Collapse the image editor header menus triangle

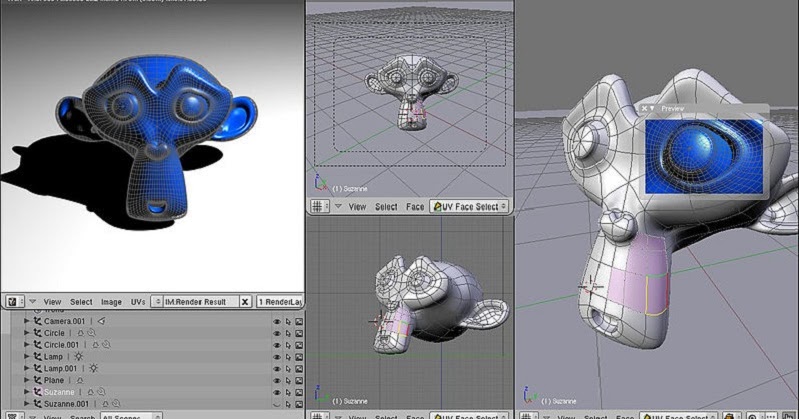click(x=33, y=302)
